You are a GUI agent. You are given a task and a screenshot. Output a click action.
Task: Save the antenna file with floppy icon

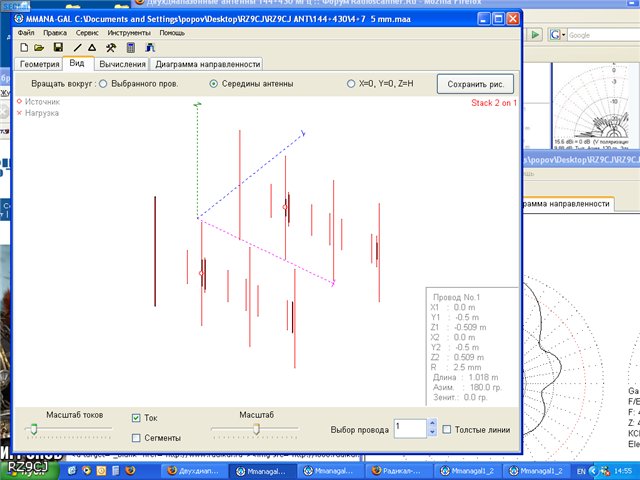(x=58, y=47)
